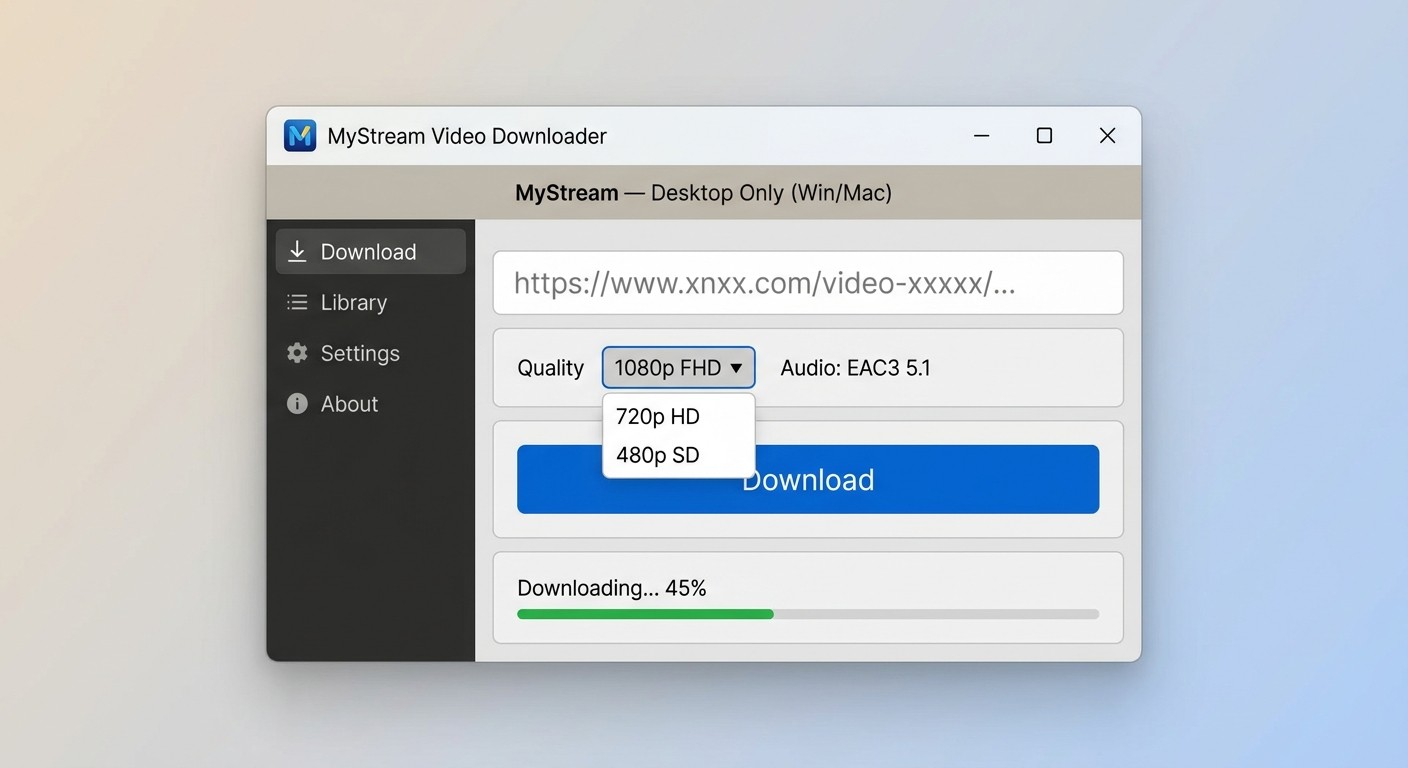Switch to the Library section
Image resolution: width=1408 pixels, height=768 pixels.
tap(371, 302)
